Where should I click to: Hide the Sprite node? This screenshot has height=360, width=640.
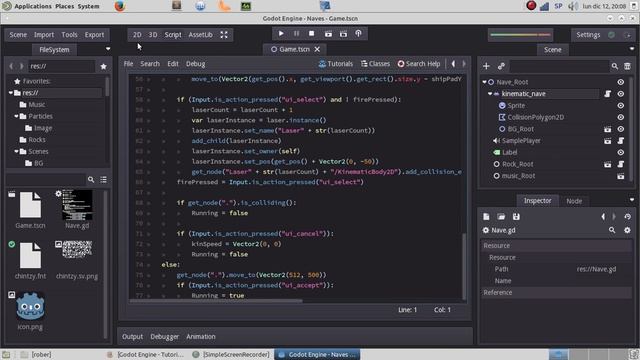coord(620,106)
